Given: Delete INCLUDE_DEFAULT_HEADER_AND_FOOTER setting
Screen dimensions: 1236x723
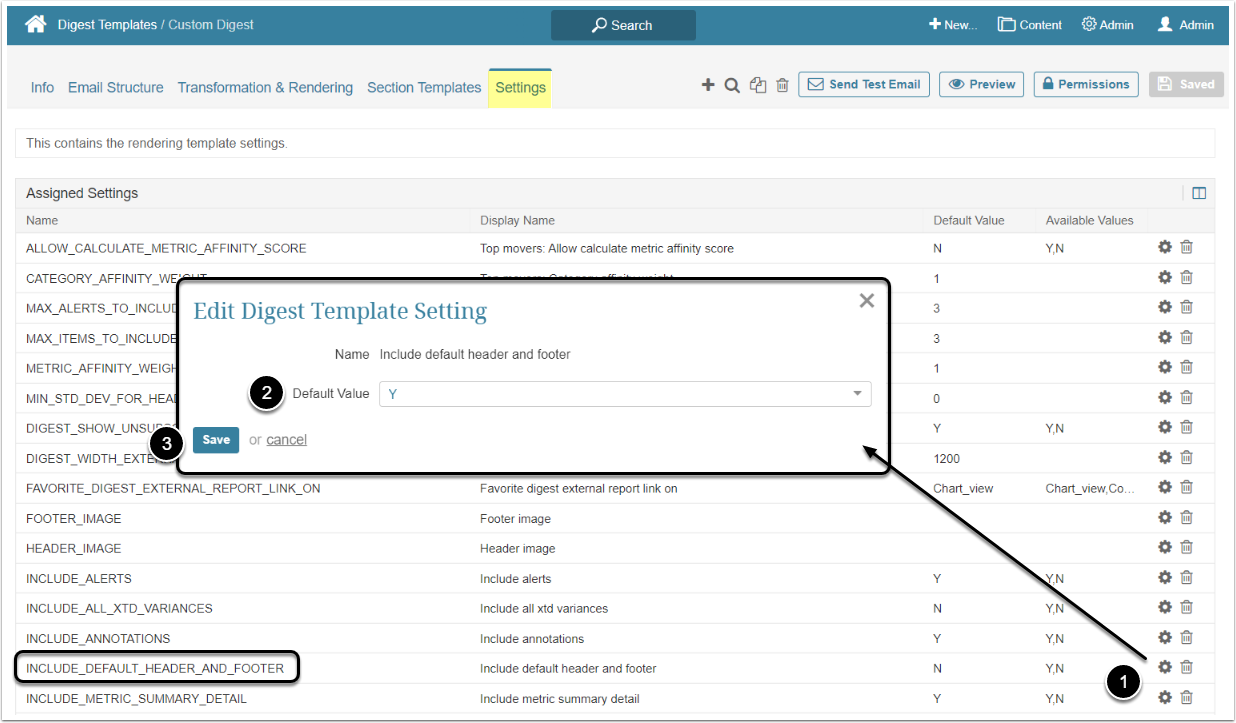Looking at the screenshot, I should coord(1187,667).
